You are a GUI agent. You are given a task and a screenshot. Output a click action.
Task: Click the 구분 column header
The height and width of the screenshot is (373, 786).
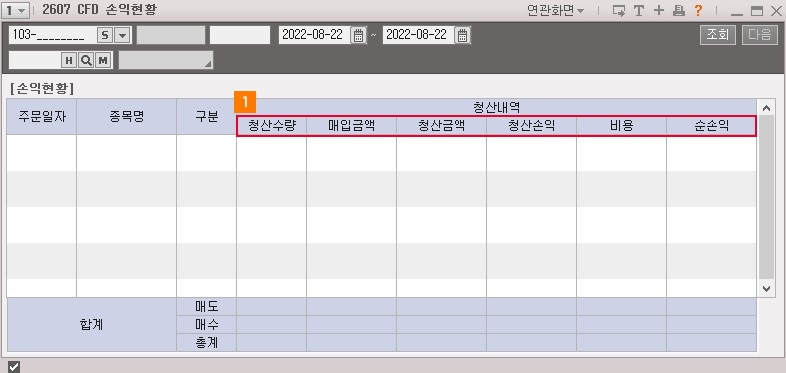[x=207, y=117]
